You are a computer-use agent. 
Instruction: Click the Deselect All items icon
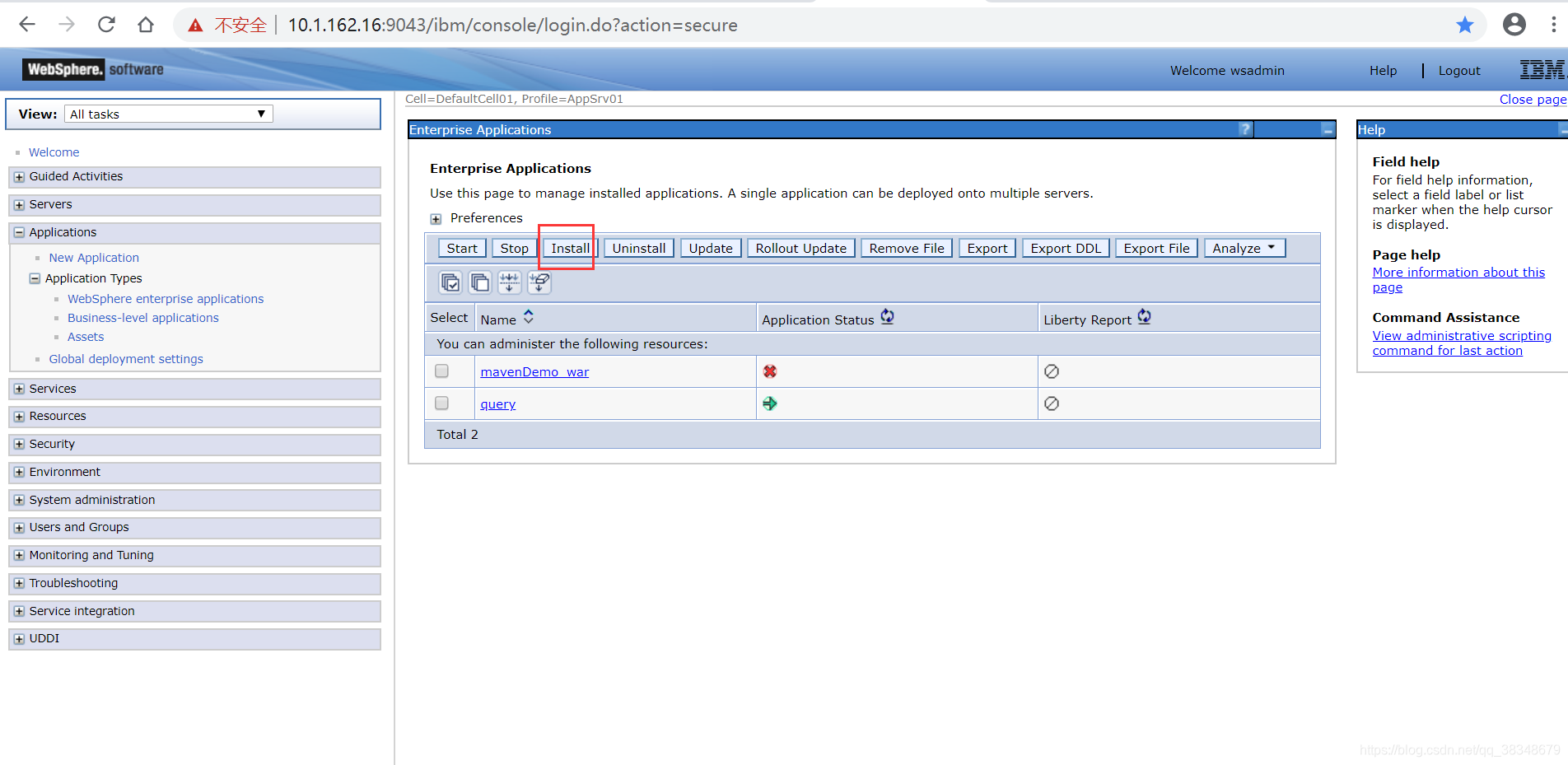click(480, 282)
